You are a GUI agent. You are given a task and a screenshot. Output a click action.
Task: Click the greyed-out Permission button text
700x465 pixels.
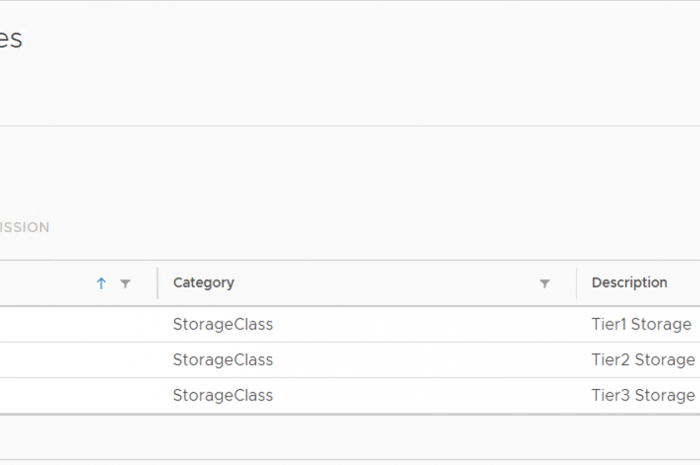tap(24, 228)
